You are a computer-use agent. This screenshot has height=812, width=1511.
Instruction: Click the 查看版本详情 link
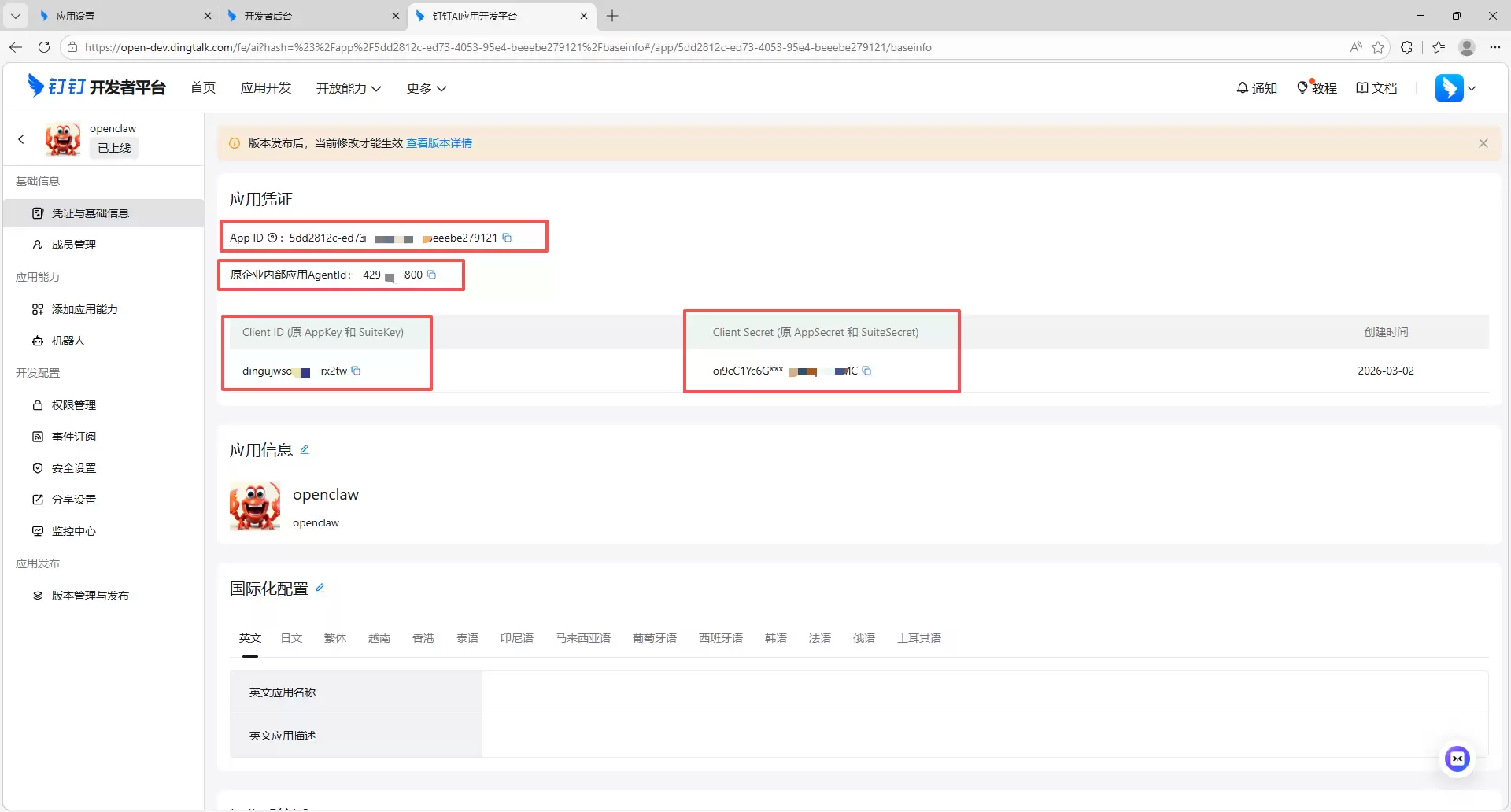438,143
